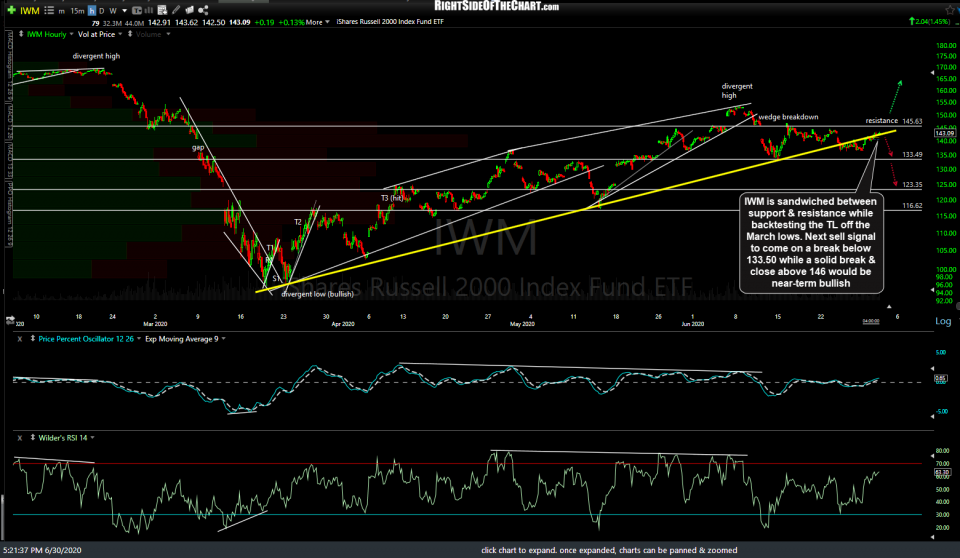Switch to monthly 'm' timeframe
Screen dimensions: 960x558
click(x=61, y=10)
